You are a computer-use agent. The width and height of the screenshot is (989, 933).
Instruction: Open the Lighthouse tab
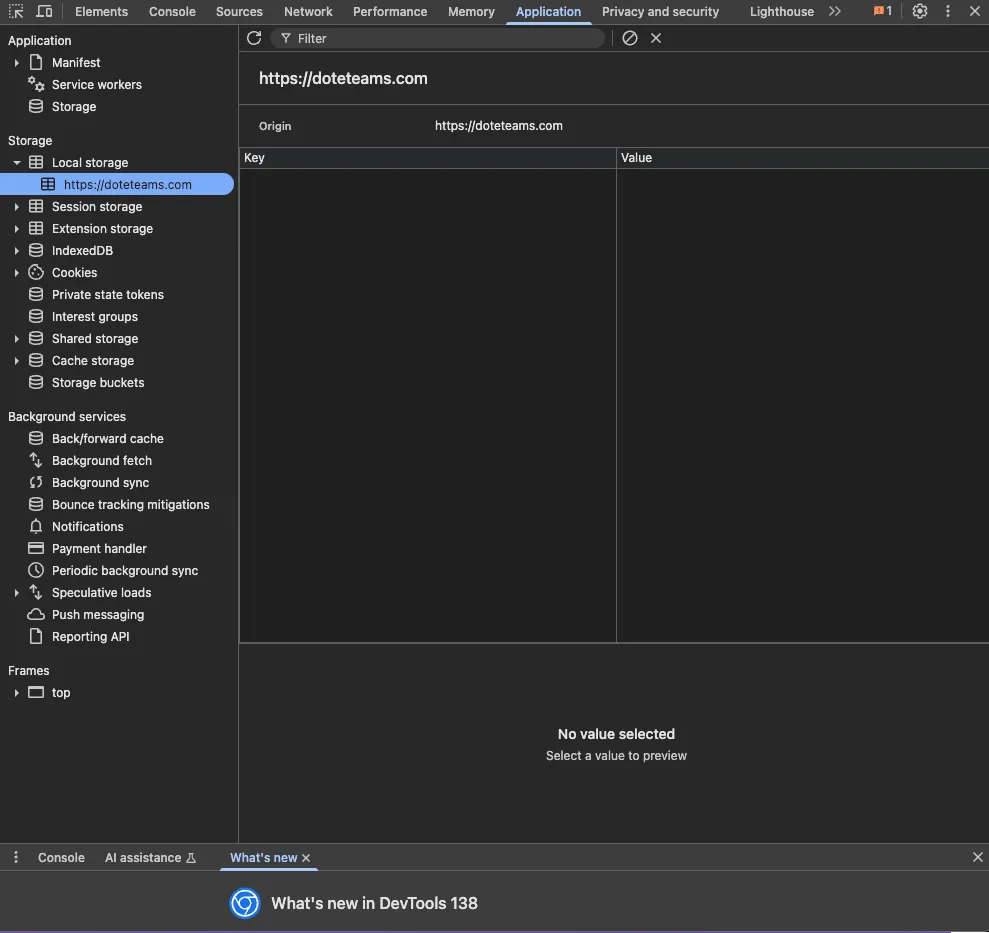[781, 11]
